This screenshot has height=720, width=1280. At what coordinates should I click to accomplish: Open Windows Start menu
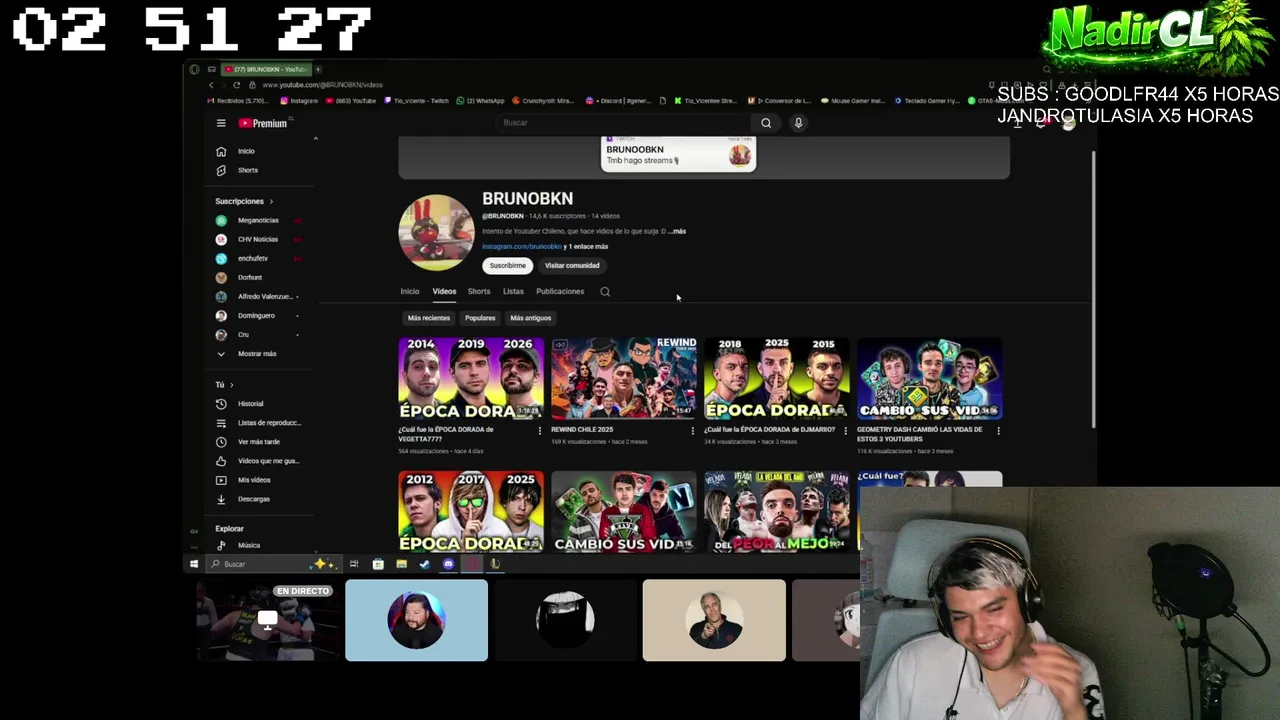click(x=194, y=564)
